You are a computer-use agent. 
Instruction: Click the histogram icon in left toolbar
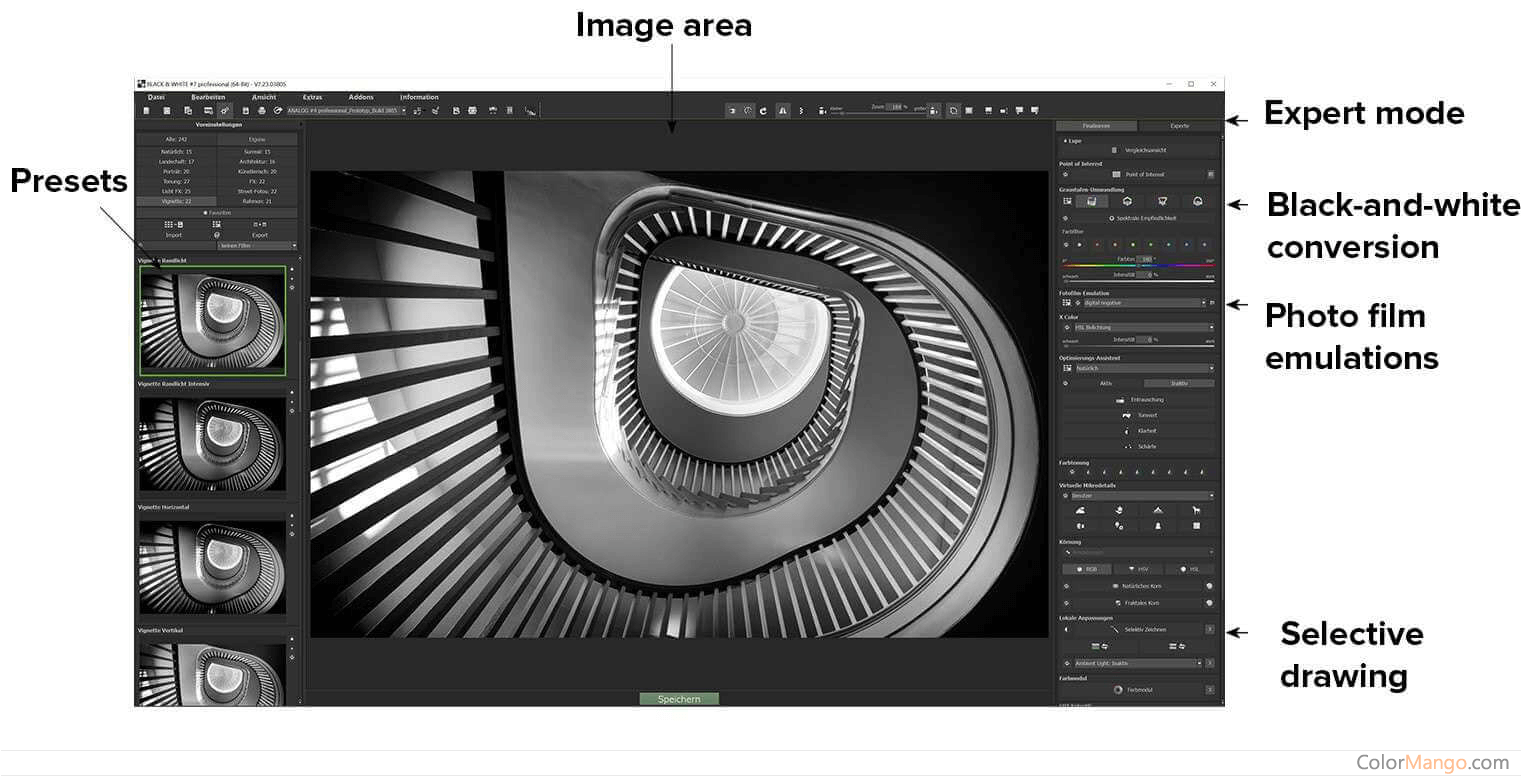click(x=530, y=112)
